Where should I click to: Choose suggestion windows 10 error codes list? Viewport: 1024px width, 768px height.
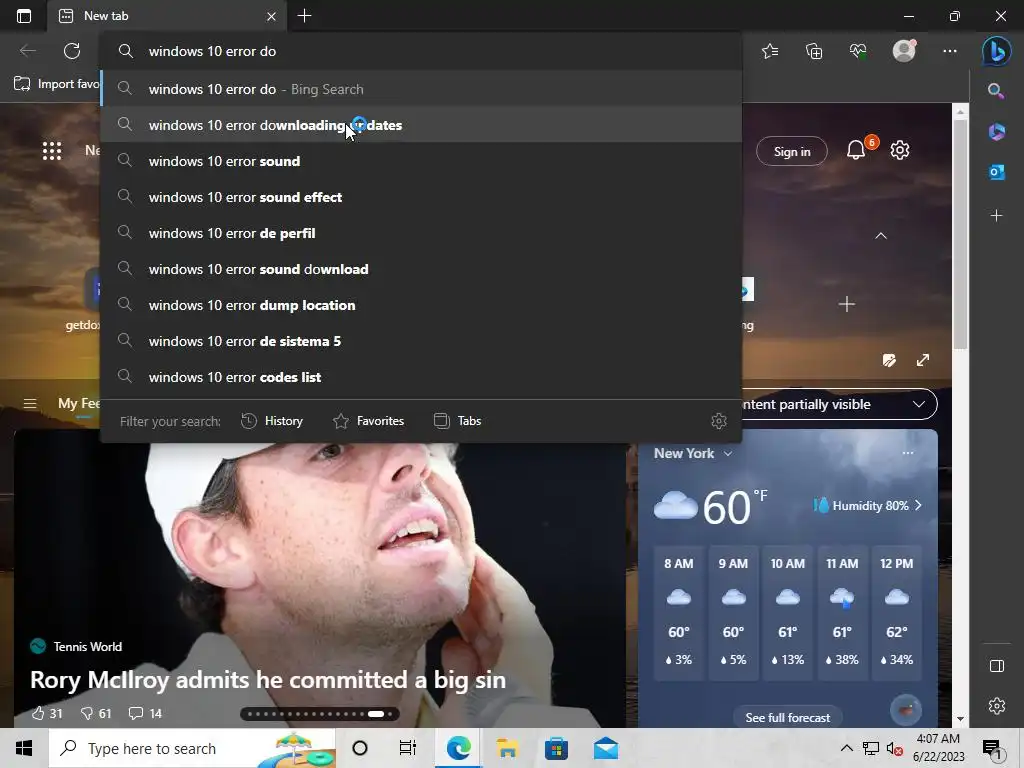[421, 377]
